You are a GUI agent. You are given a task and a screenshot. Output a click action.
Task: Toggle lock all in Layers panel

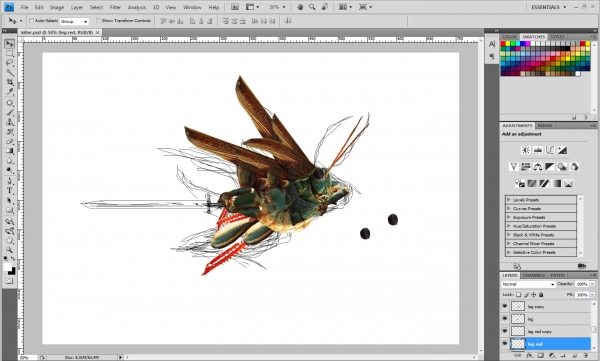(541, 295)
